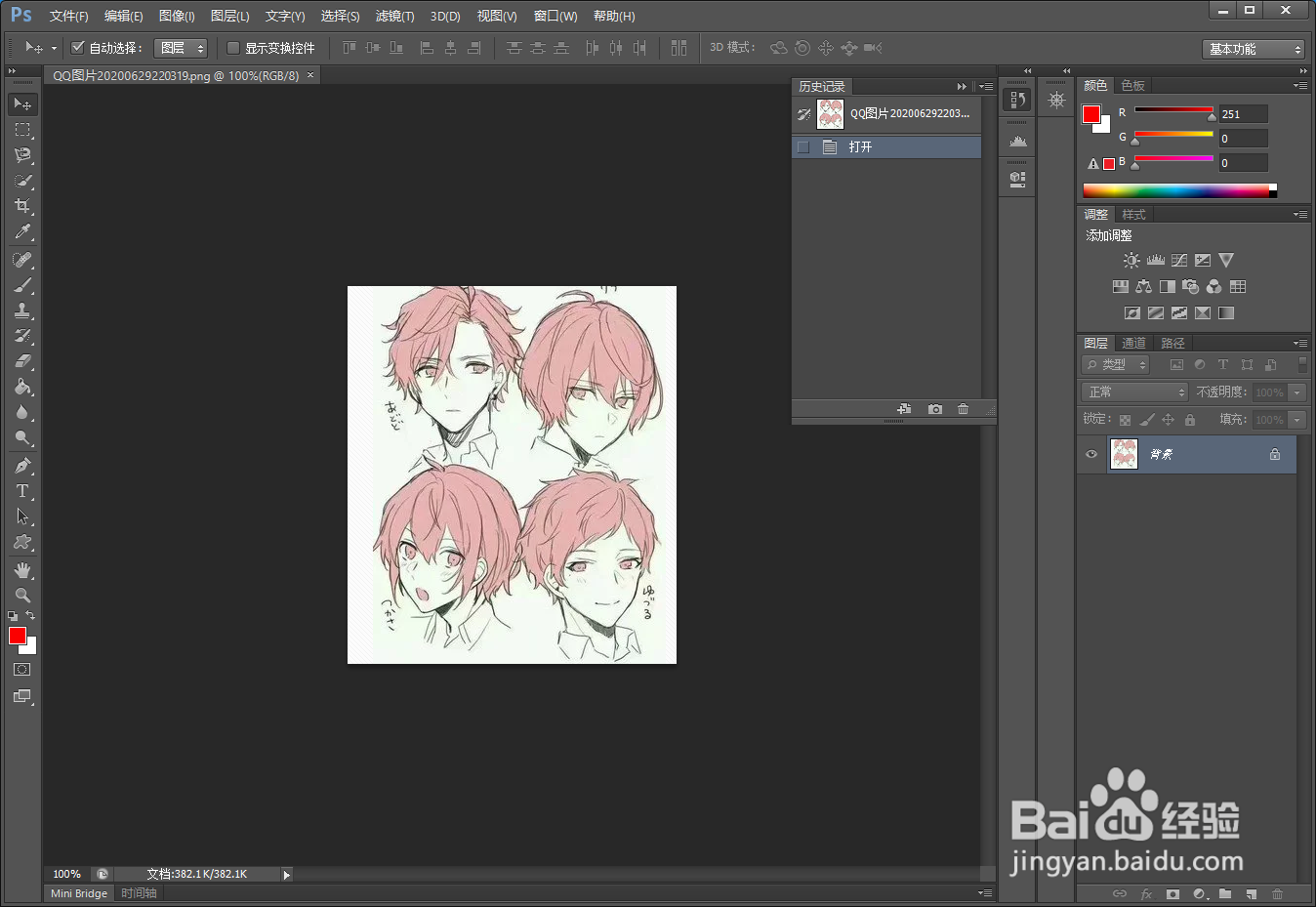1316x907 pixels.
Task: Select the Eyedropper tool
Action: pyautogui.click(x=22, y=231)
